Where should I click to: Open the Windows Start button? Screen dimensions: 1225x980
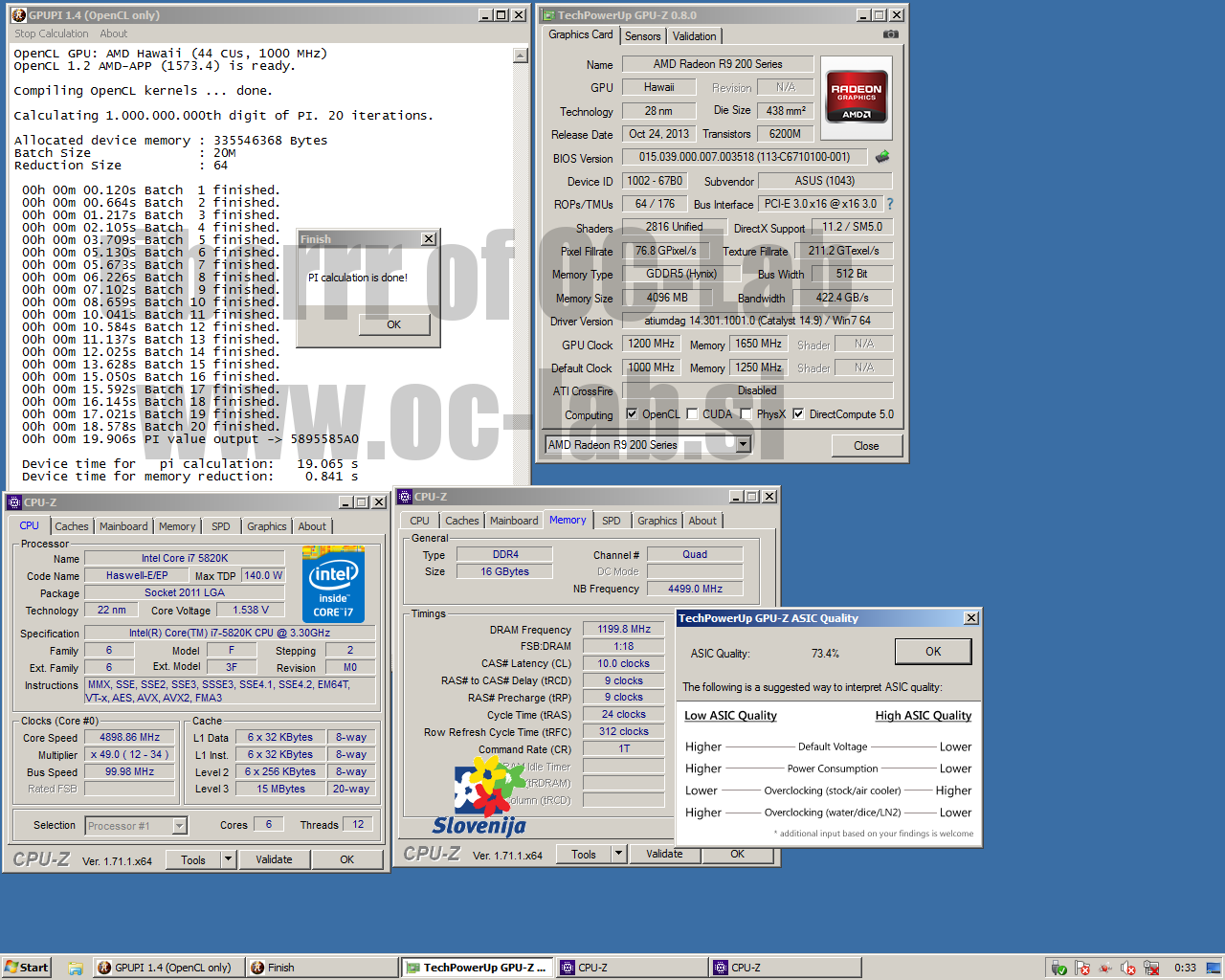(x=26, y=968)
